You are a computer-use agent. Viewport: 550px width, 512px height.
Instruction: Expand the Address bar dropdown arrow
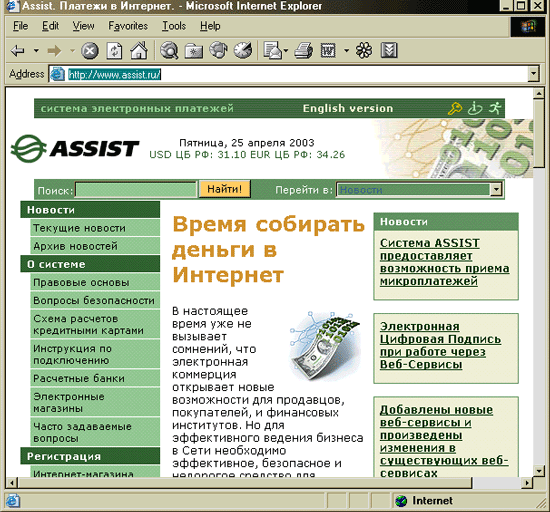534,74
